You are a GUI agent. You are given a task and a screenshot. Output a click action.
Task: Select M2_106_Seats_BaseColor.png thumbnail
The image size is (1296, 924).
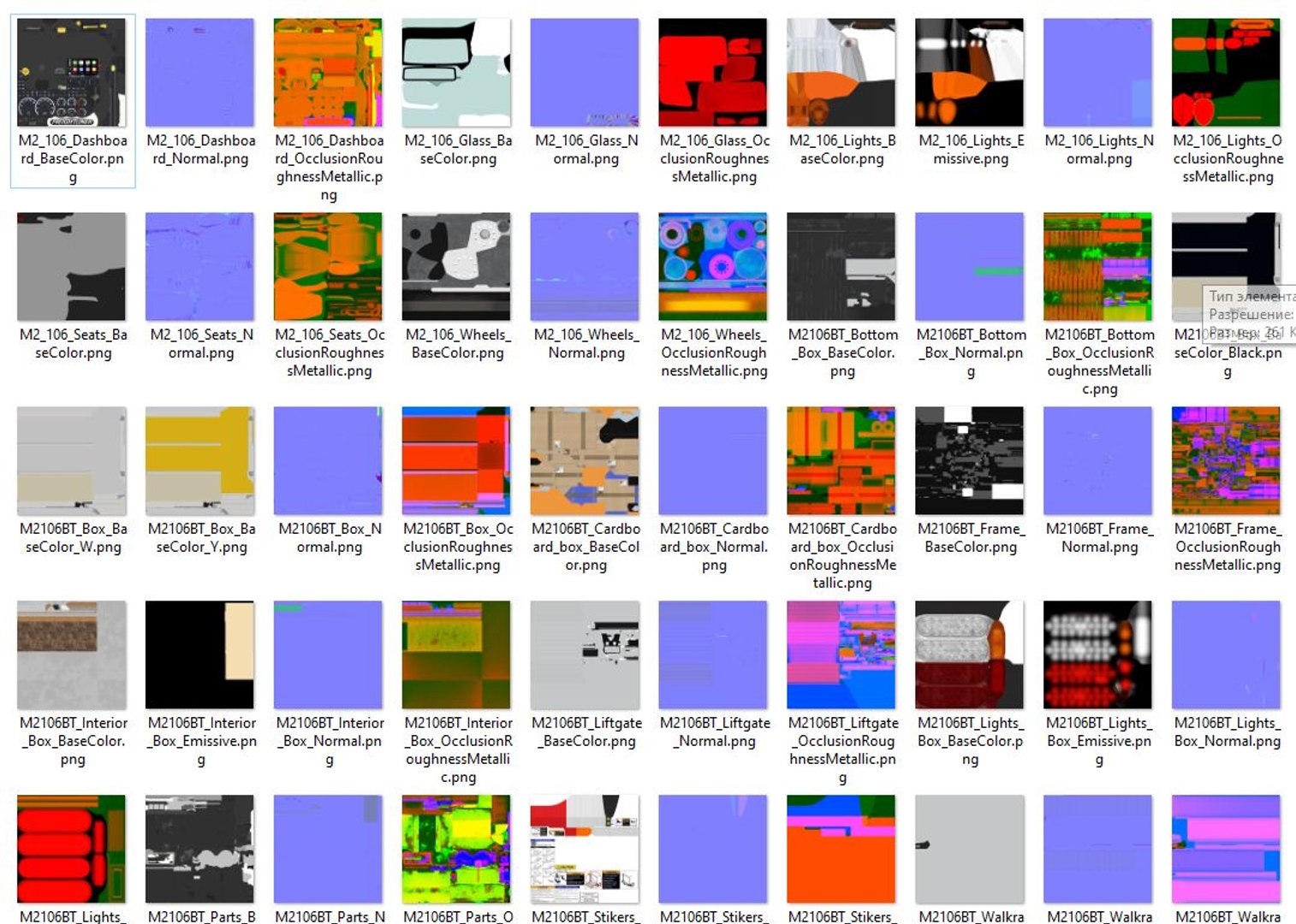72,267
